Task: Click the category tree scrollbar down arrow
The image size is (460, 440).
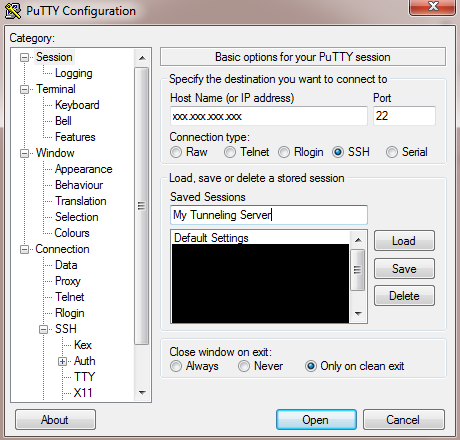Action: (x=142, y=392)
